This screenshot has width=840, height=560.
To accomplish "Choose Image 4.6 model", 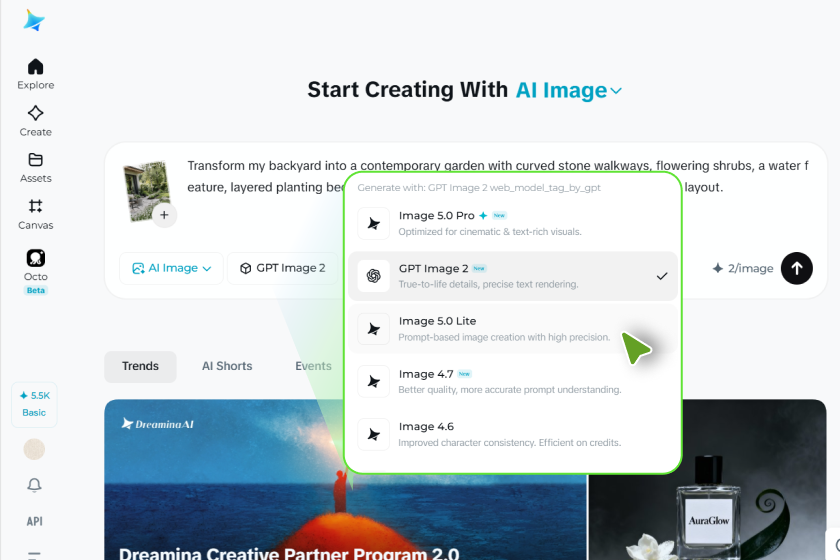I will tap(513, 434).
